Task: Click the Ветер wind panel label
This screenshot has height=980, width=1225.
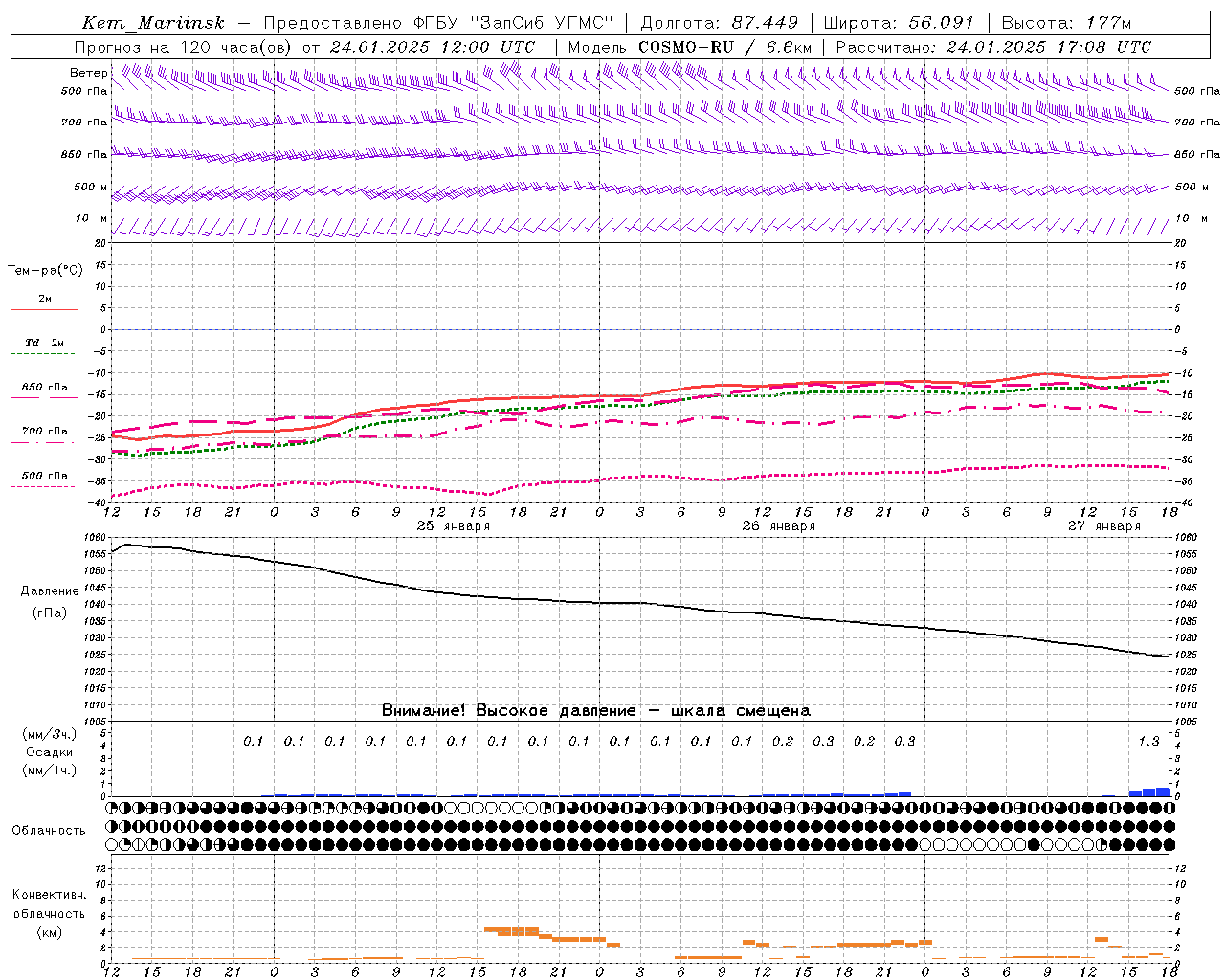Action: pyautogui.click(x=88, y=73)
